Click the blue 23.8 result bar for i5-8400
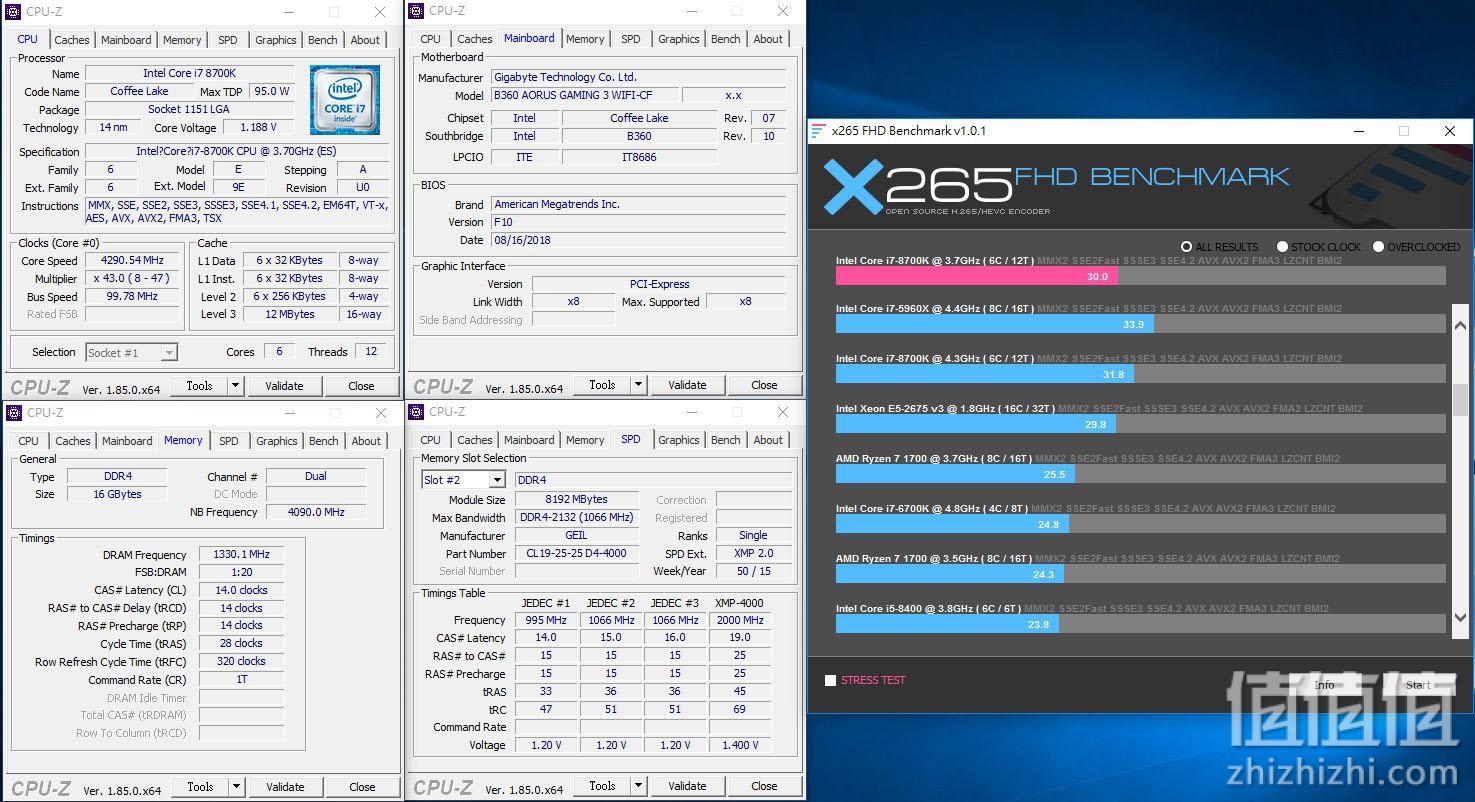The height and width of the screenshot is (802, 1475). (947, 624)
